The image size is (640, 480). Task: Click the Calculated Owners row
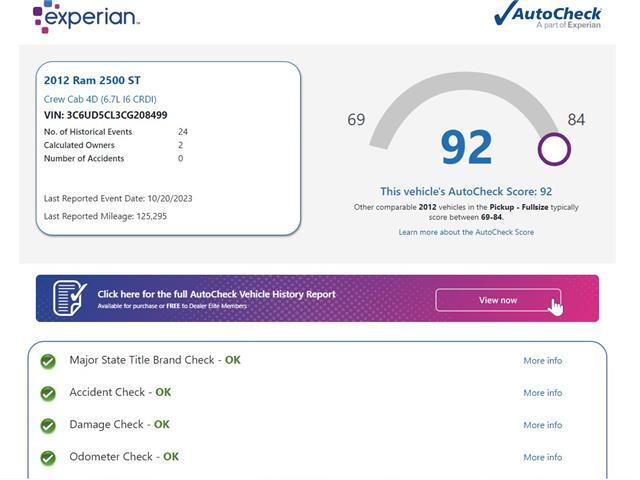(113, 145)
